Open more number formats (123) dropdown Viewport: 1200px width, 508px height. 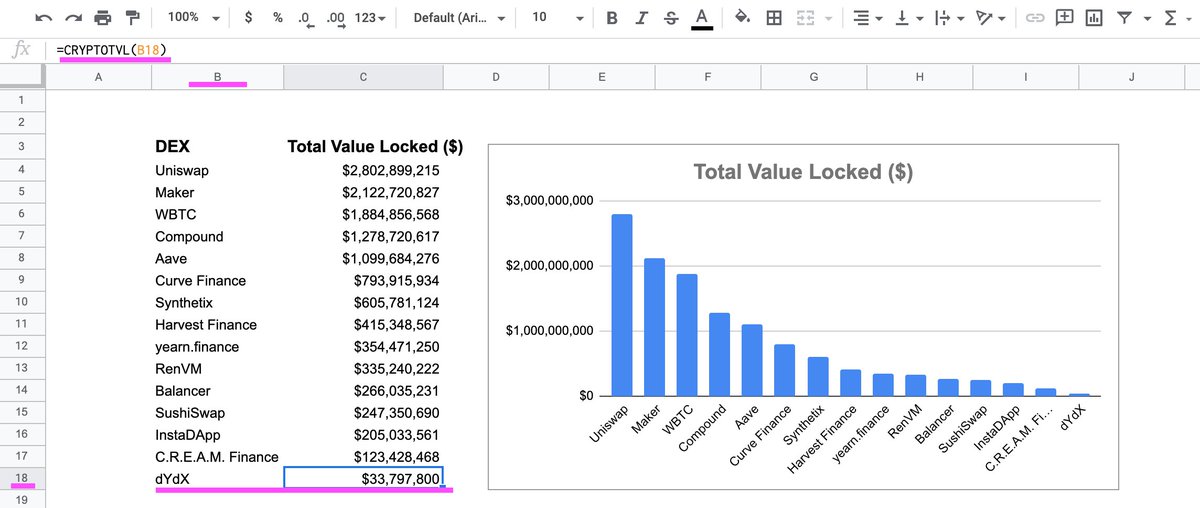[371, 18]
